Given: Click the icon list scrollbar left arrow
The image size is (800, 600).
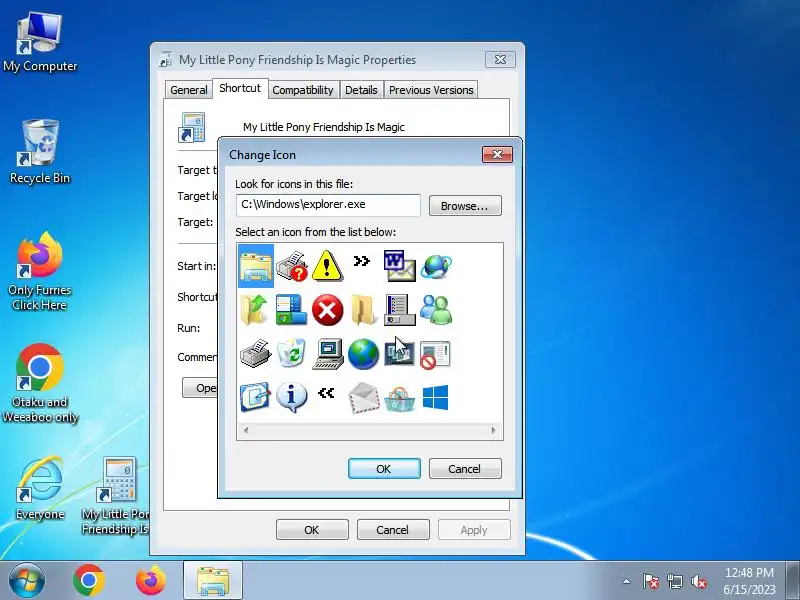Looking at the screenshot, I should tap(246, 430).
